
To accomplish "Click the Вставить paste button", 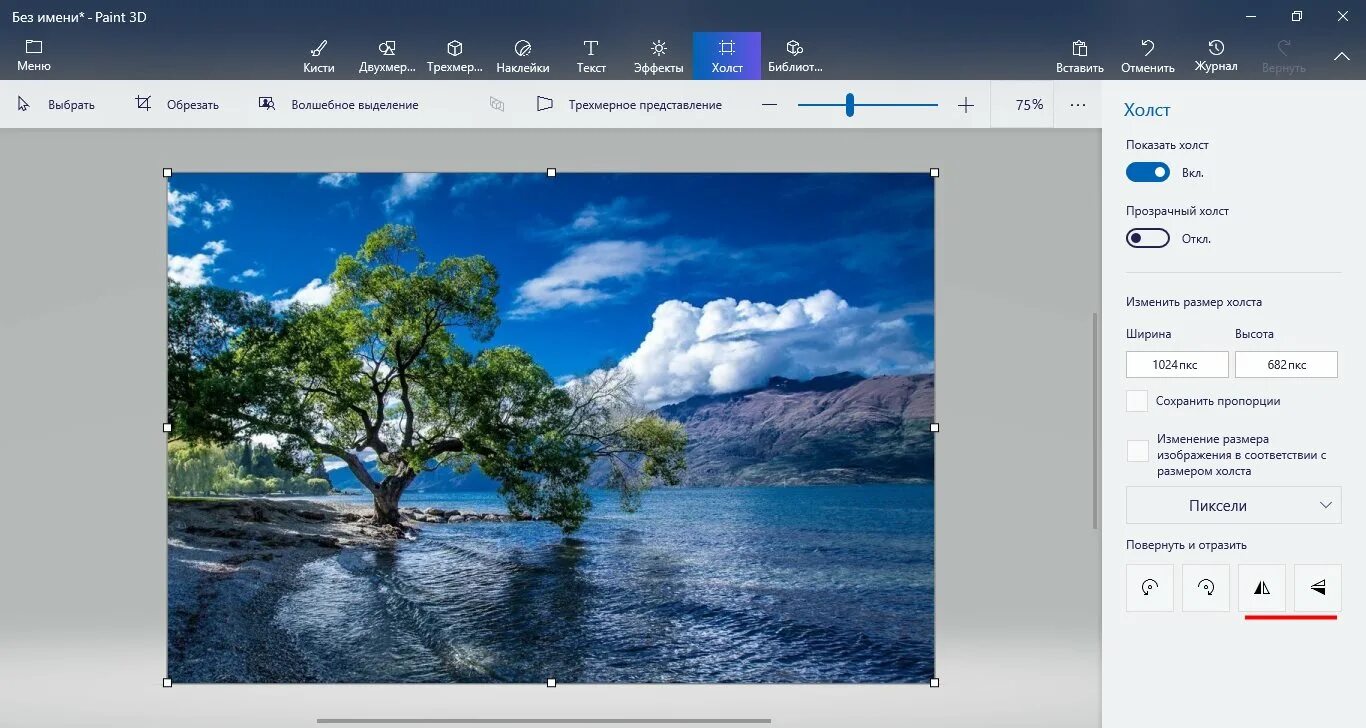I will click(x=1080, y=56).
